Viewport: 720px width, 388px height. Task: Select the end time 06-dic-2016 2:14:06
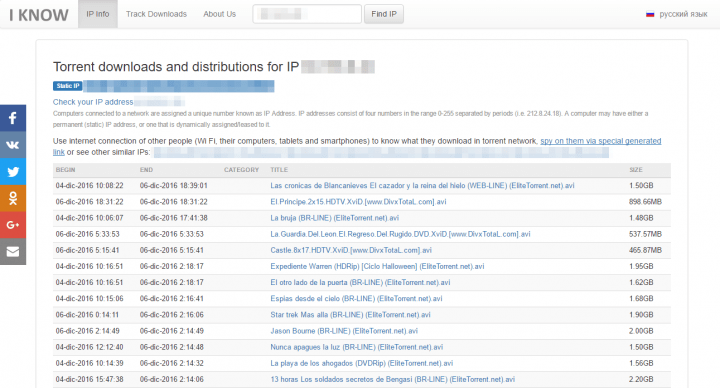click(x=172, y=379)
